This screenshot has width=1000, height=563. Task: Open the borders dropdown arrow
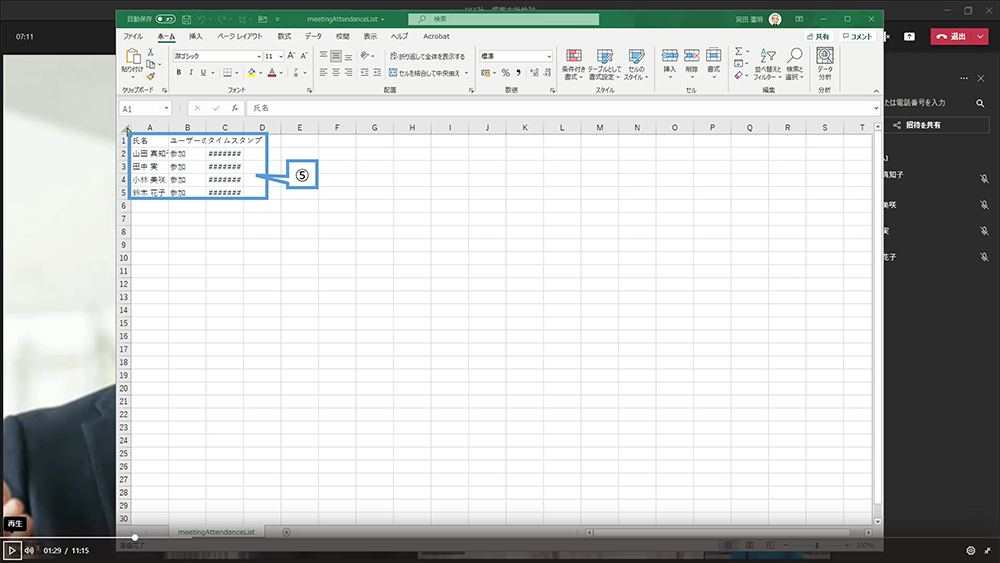click(237, 73)
